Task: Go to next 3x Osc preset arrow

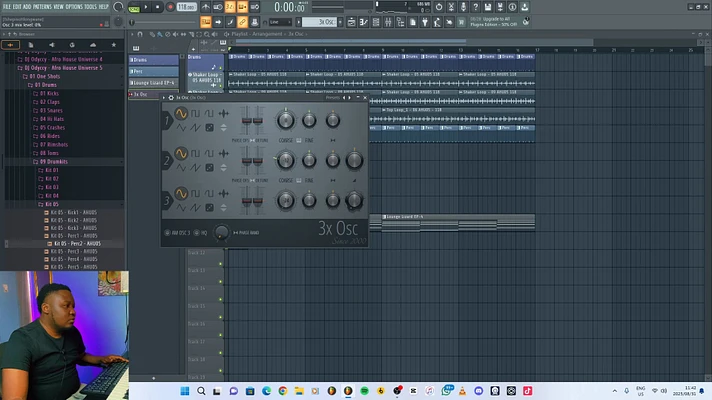Action: coord(350,98)
